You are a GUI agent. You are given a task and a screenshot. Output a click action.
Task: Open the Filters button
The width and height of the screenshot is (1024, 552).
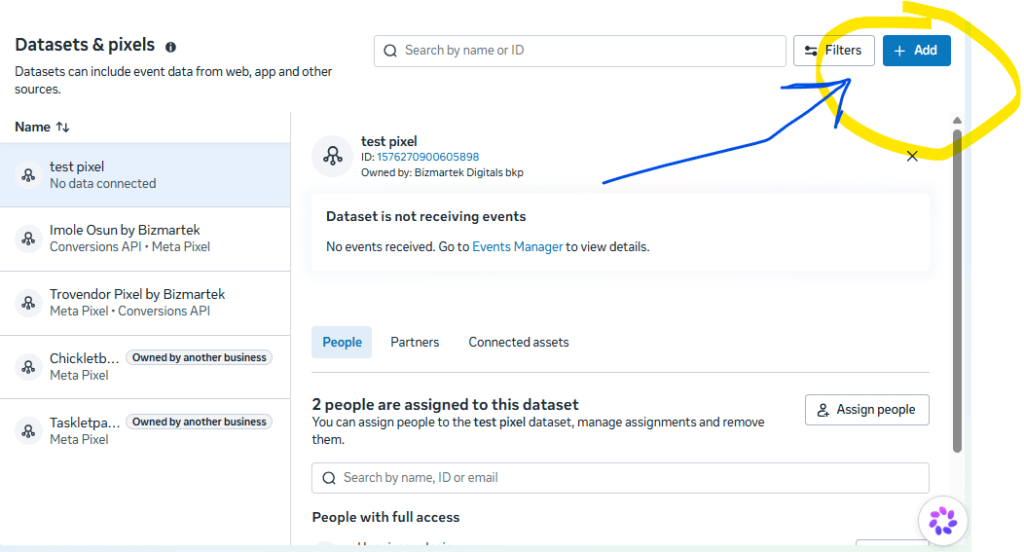833,50
